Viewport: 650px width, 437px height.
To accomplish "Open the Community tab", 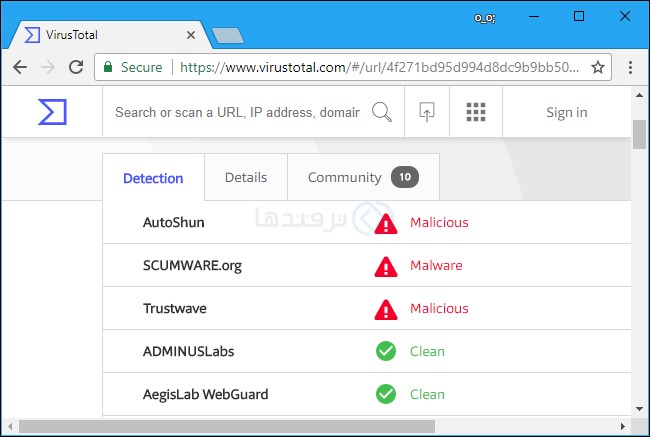I will click(x=364, y=177).
